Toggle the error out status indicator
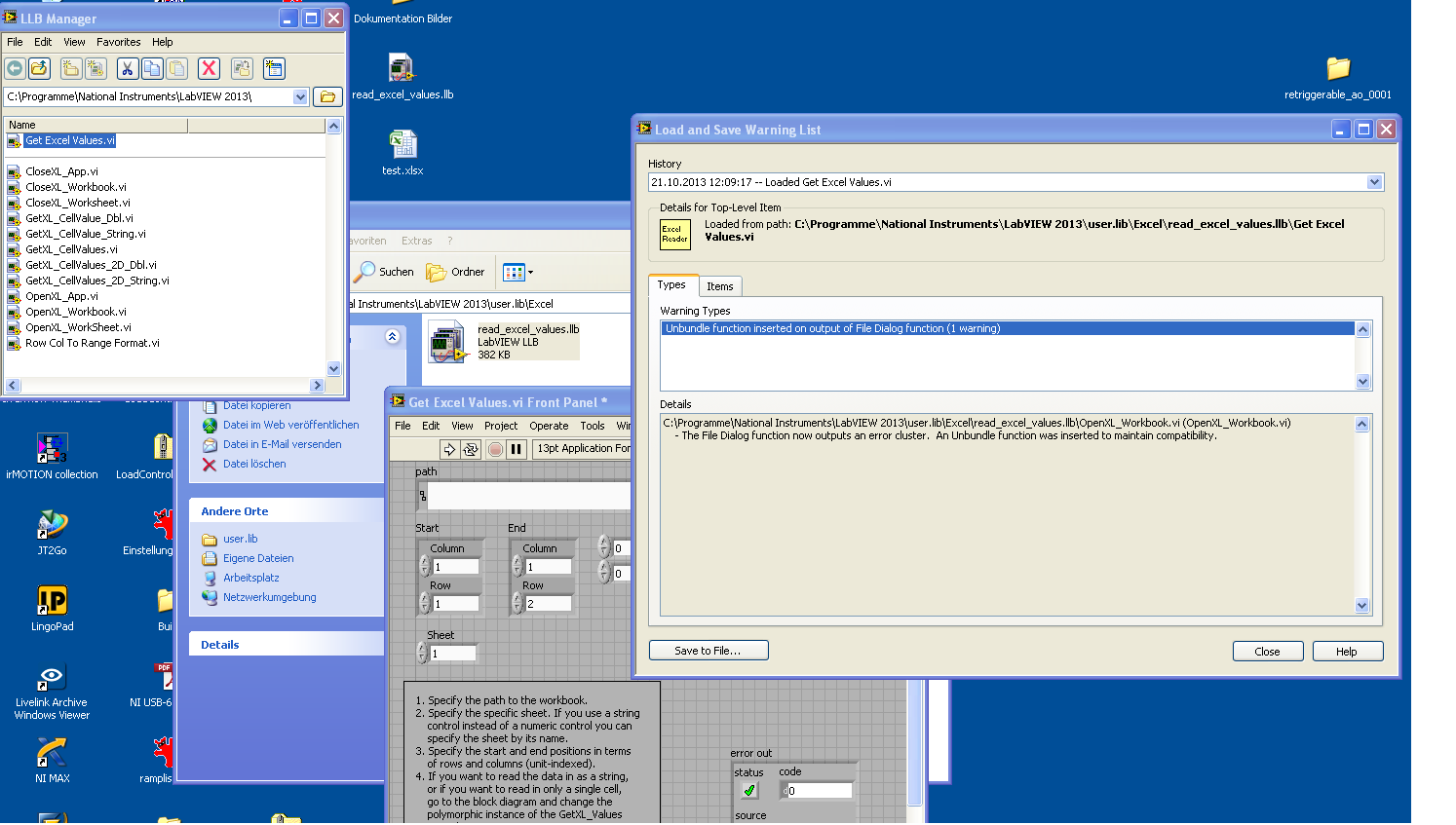Image resolution: width=1456 pixels, height=825 pixels. 749,790
